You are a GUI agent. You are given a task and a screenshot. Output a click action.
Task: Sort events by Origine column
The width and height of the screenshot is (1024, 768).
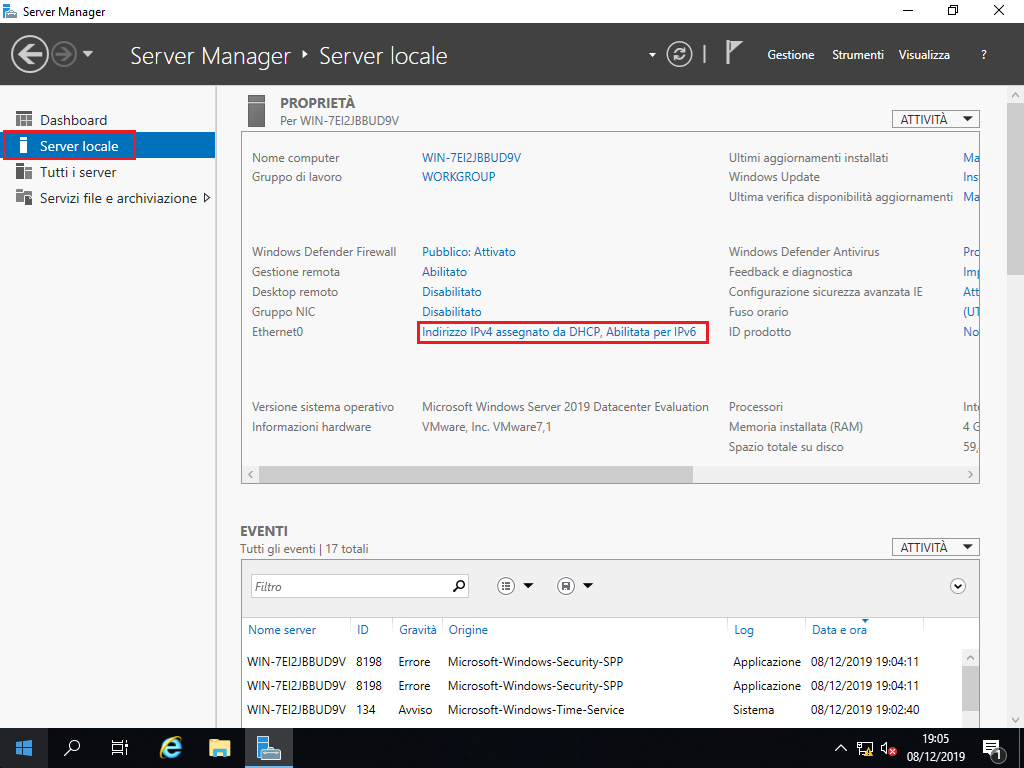coord(468,630)
